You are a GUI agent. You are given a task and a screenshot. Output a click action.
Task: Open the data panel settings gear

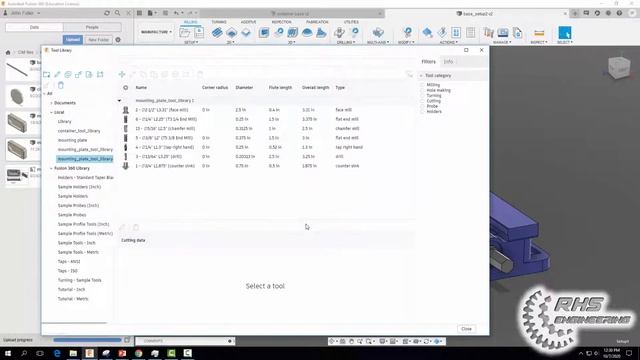(118, 40)
